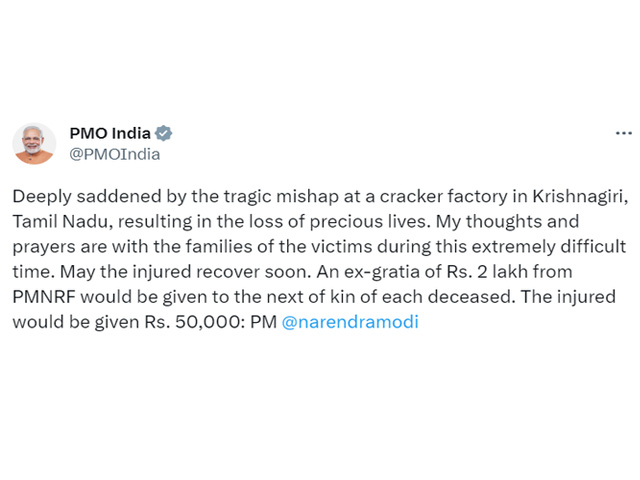This screenshot has width=640, height=480.
Task: Click the PMNRF abbreviation in the tweet
Action: (x=44, y=297)
